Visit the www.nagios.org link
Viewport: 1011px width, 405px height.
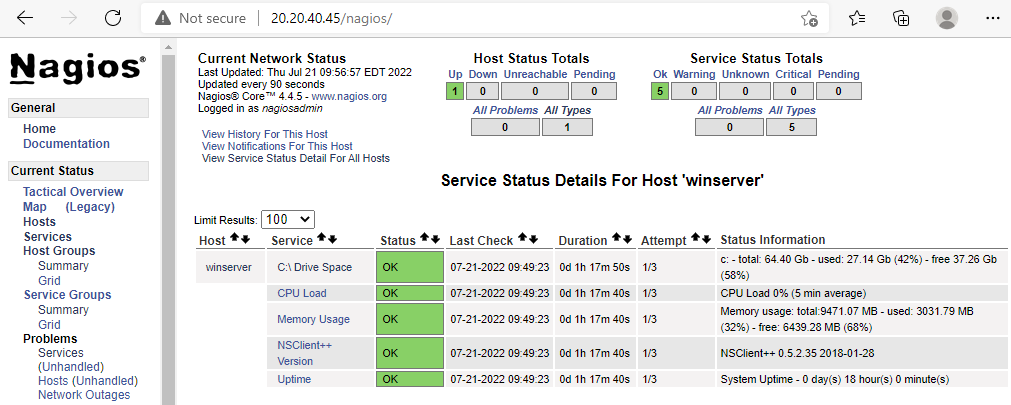[349, 97]
